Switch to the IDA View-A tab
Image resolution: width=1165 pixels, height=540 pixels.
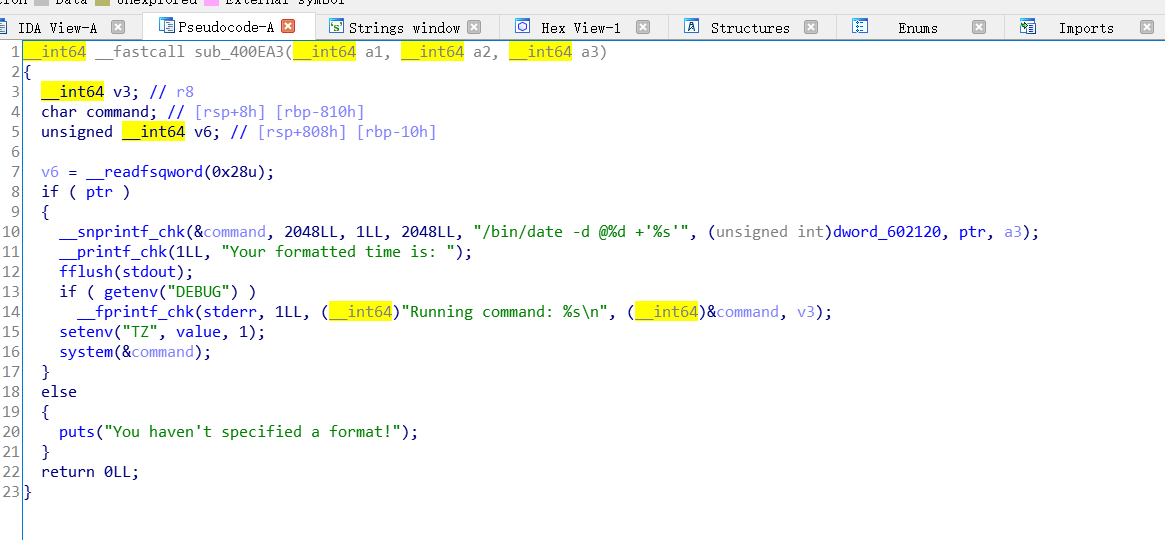pos(57,27)
